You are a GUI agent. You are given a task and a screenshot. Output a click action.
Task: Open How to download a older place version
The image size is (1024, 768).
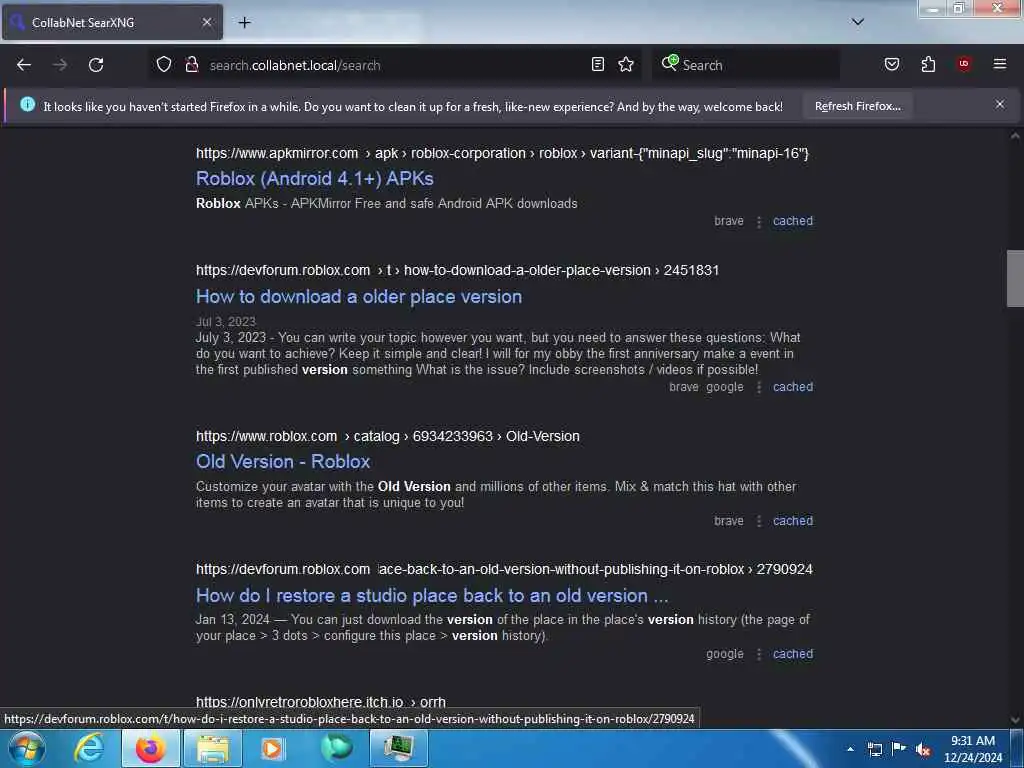359,296
